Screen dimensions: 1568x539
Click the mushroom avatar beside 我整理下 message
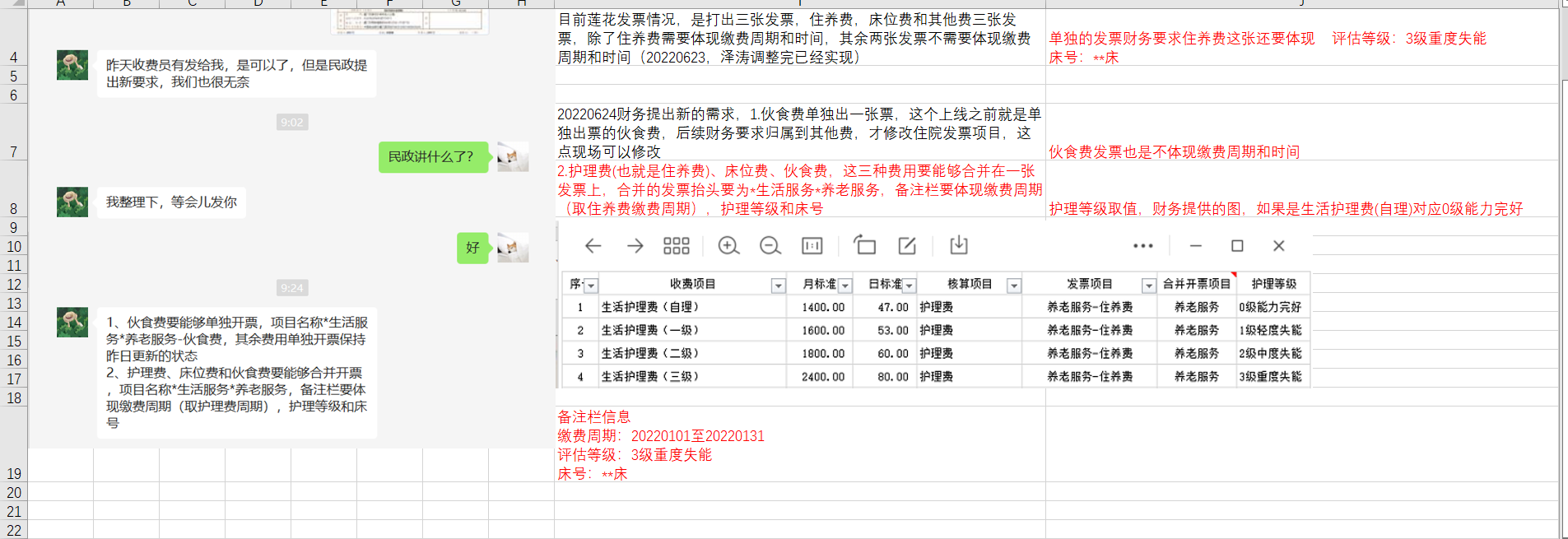72,202
